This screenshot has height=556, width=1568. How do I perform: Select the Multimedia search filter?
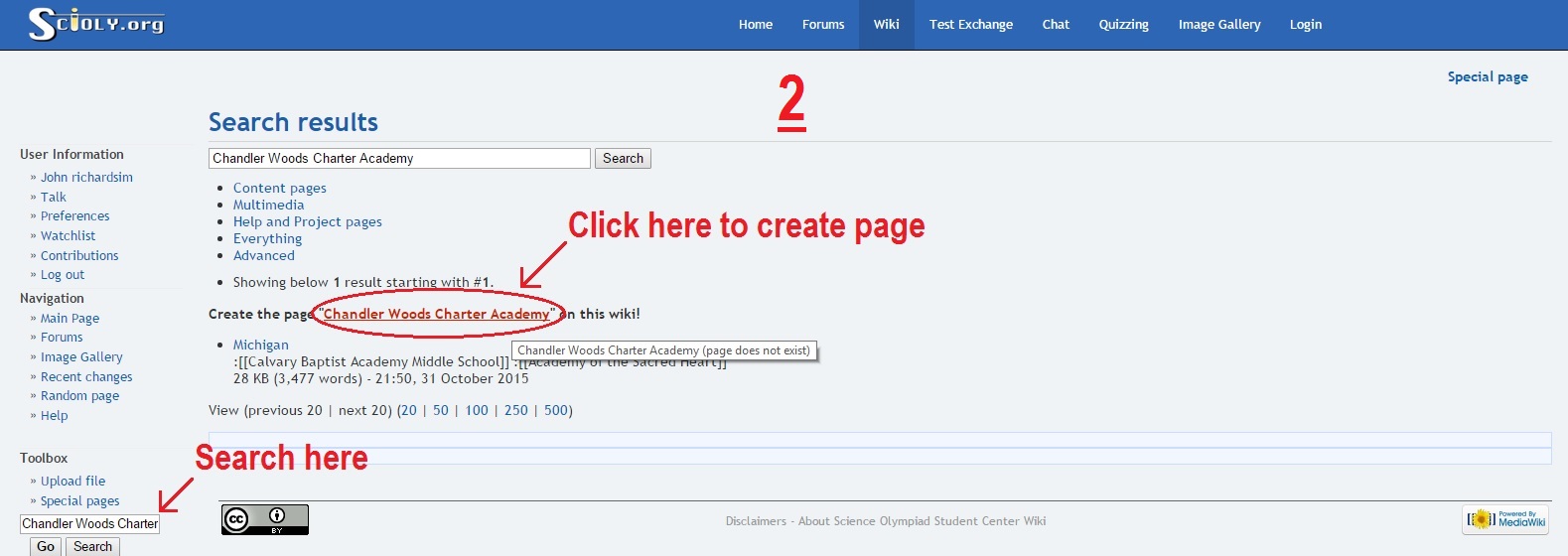(x=268, y=205)
